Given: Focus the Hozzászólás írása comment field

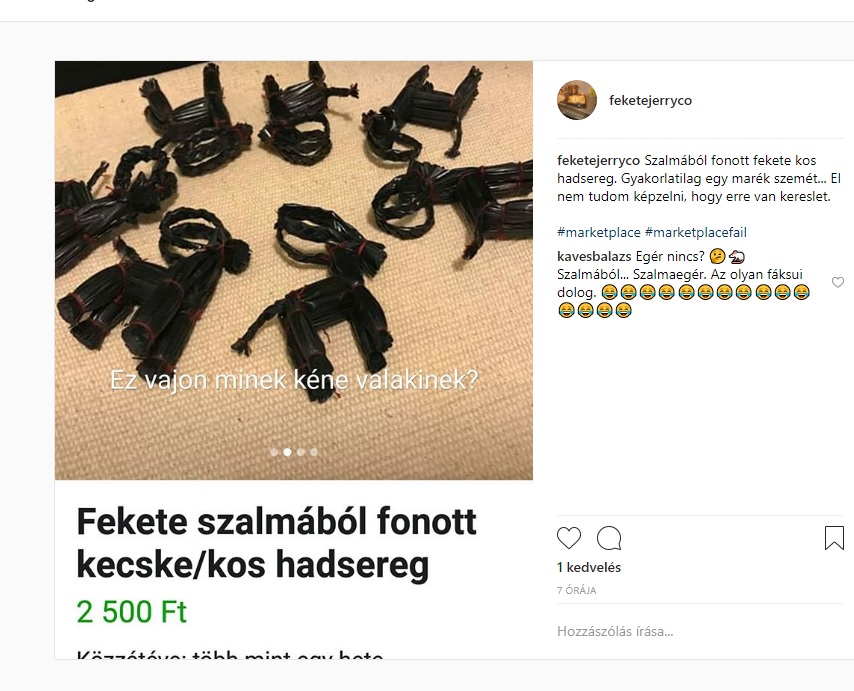Looking at the screenshot, I should tap(700, 632).
